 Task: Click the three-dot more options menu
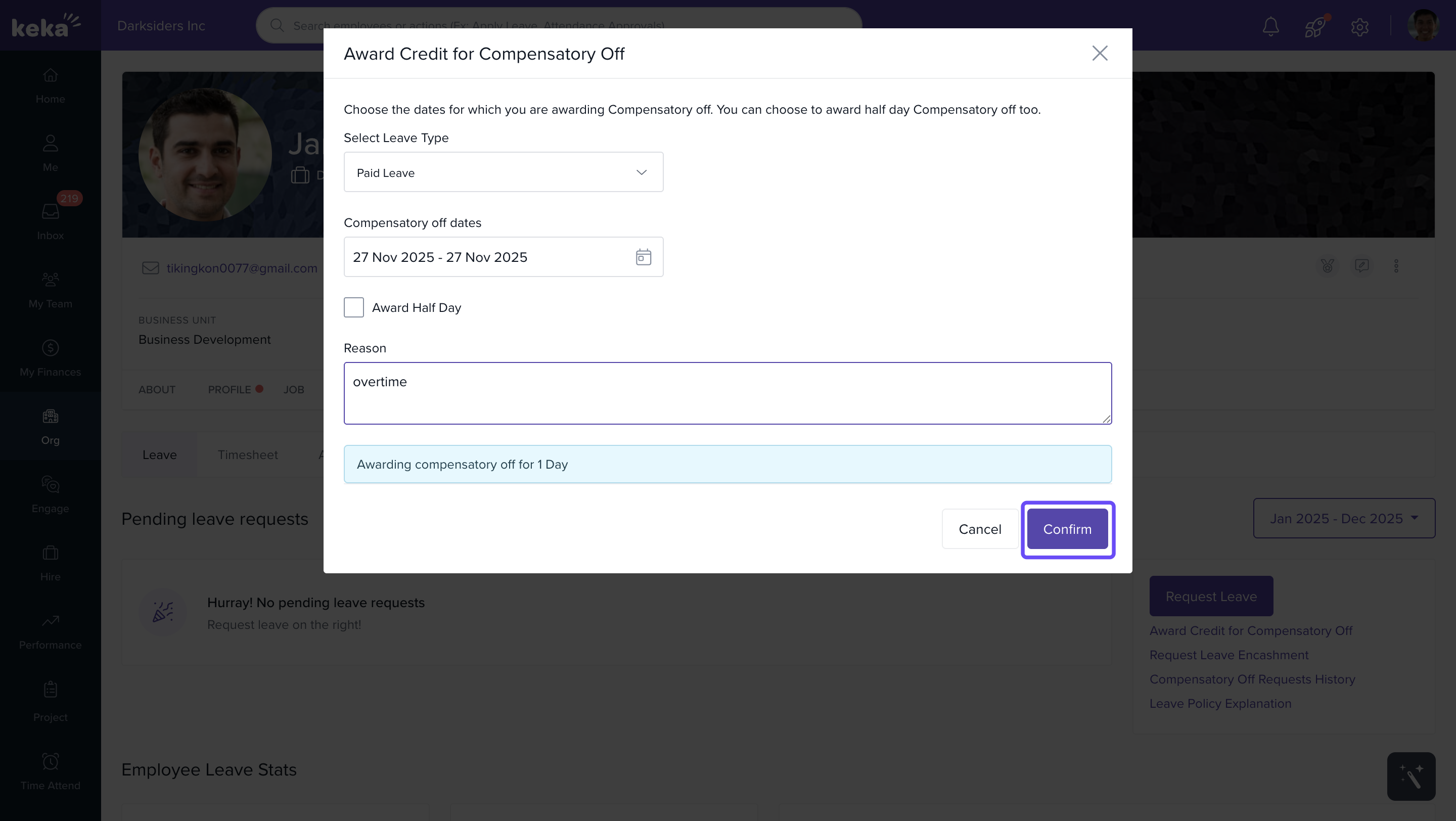click(x=1396, y=266)
